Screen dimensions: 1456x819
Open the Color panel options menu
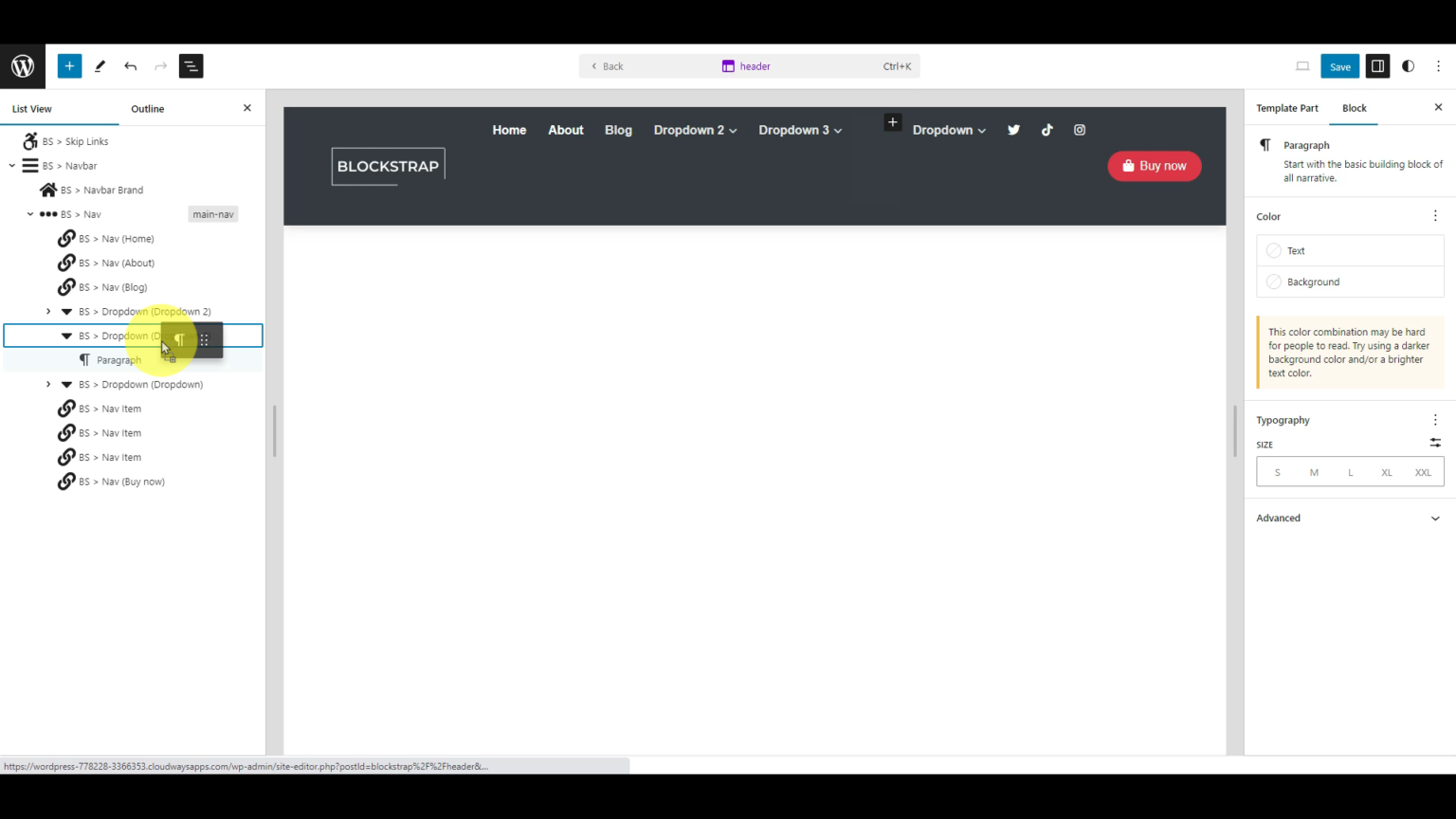pyautogui.click(x=1435, y=216)
